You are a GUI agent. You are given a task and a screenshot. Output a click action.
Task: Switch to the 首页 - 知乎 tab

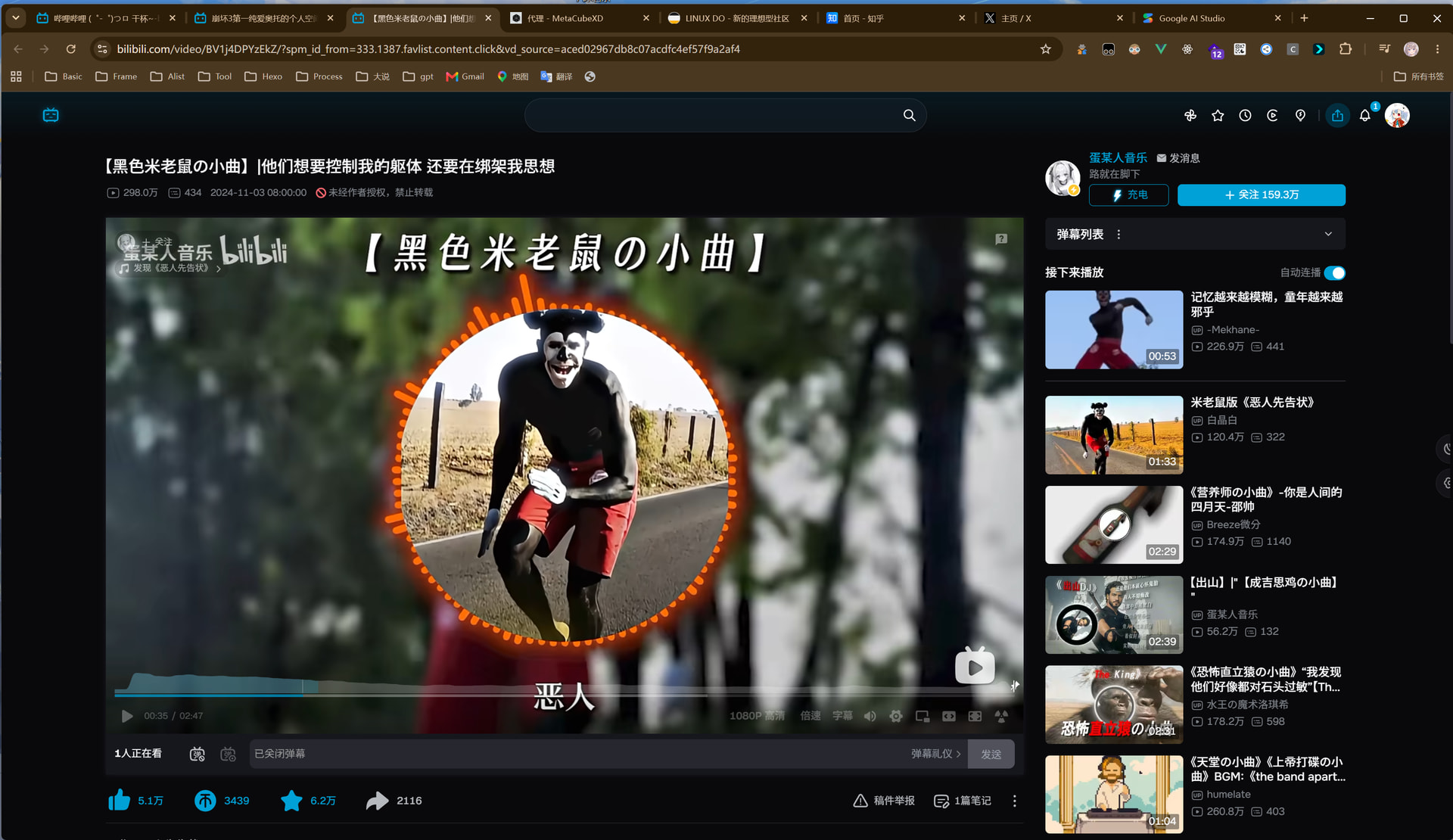[896, 18]
